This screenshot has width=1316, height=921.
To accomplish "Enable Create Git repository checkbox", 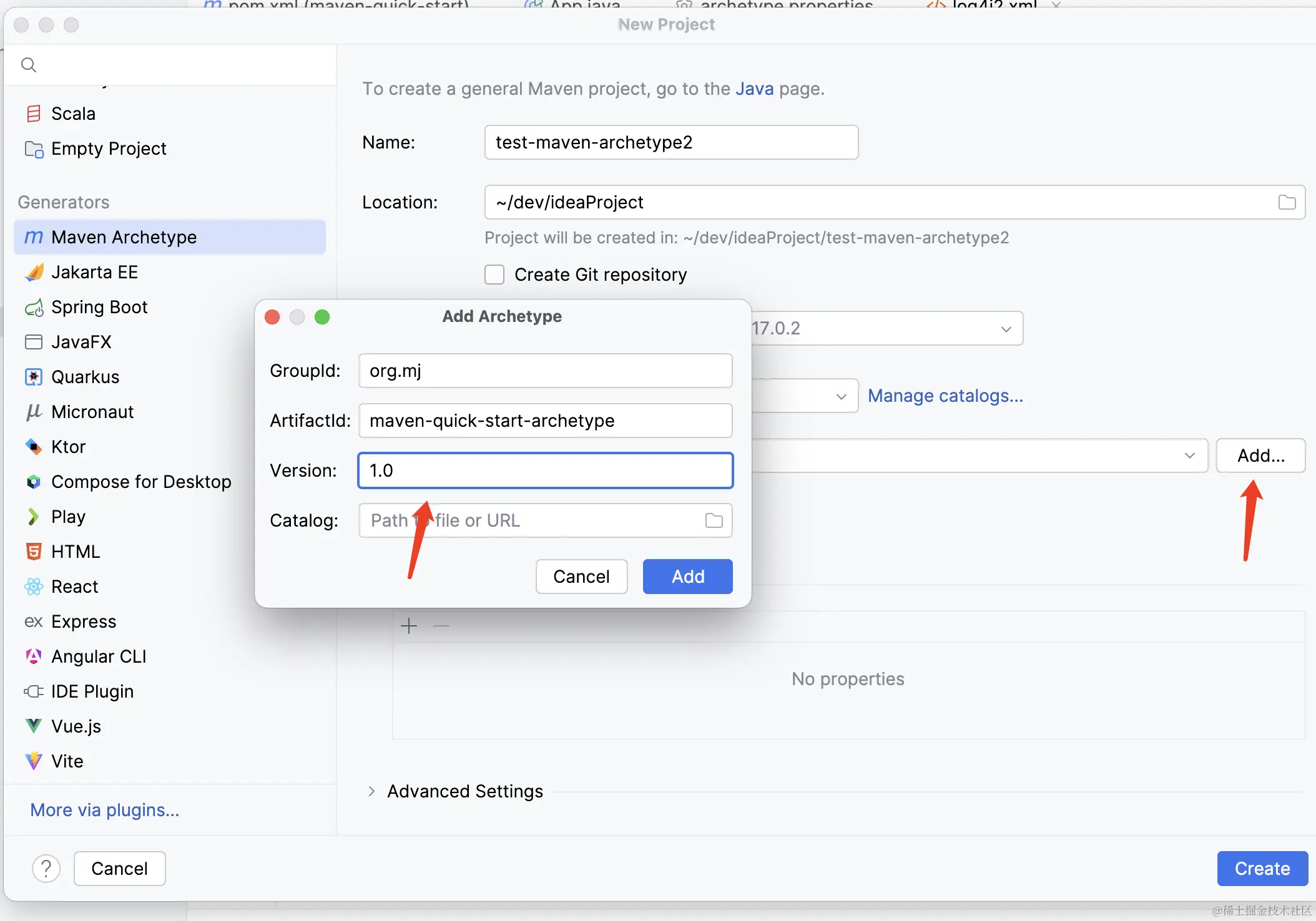I will pyautogui.click(x=494, y=275).
